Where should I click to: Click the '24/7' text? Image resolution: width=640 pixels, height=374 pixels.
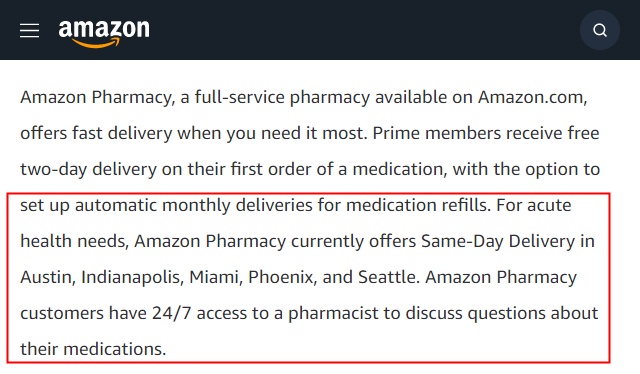(x=171, y=314)
